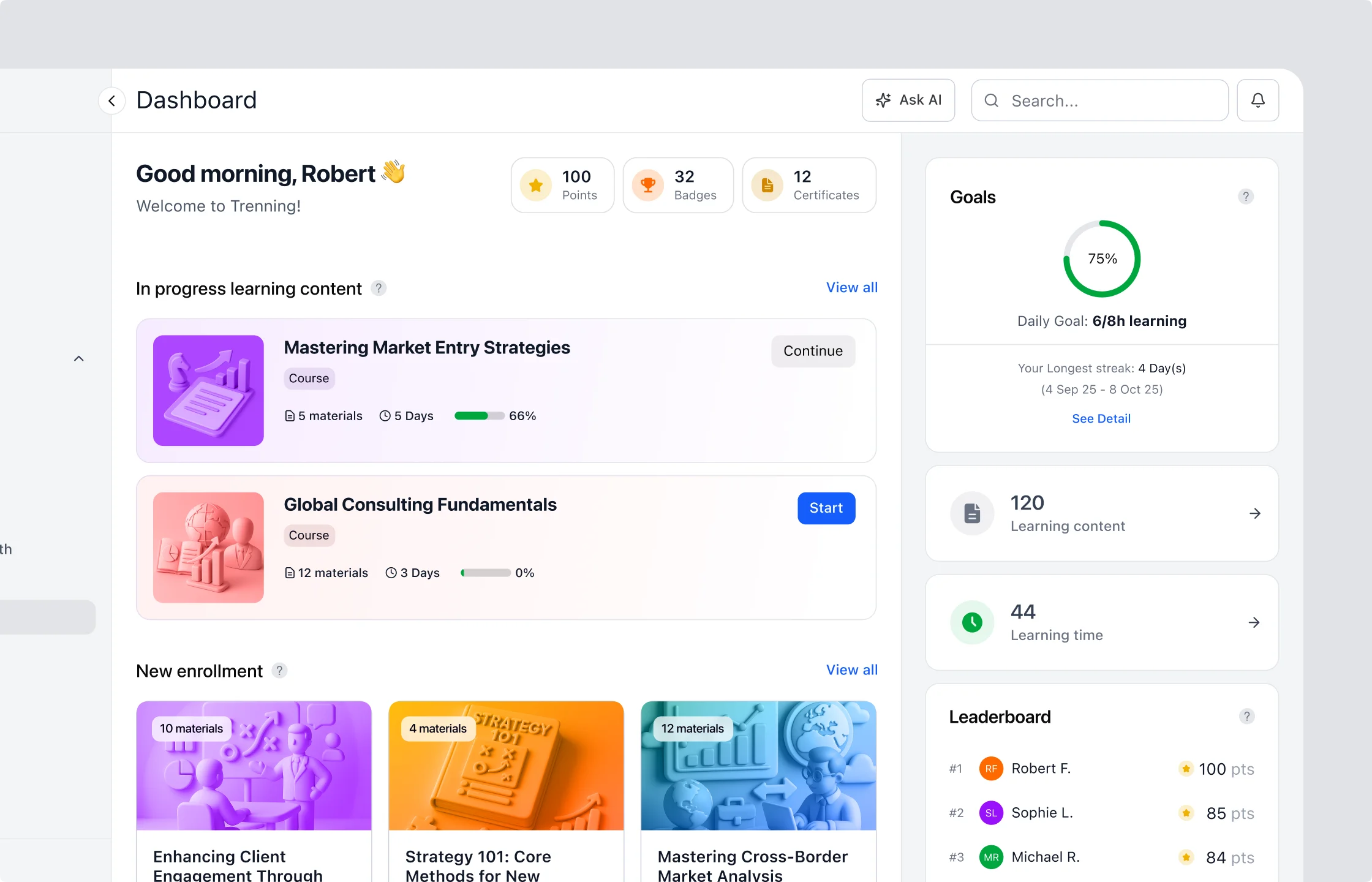Click the Goals help question mark
The width and height of the screenshot is (1372, 882).
tap(1245, 197)
